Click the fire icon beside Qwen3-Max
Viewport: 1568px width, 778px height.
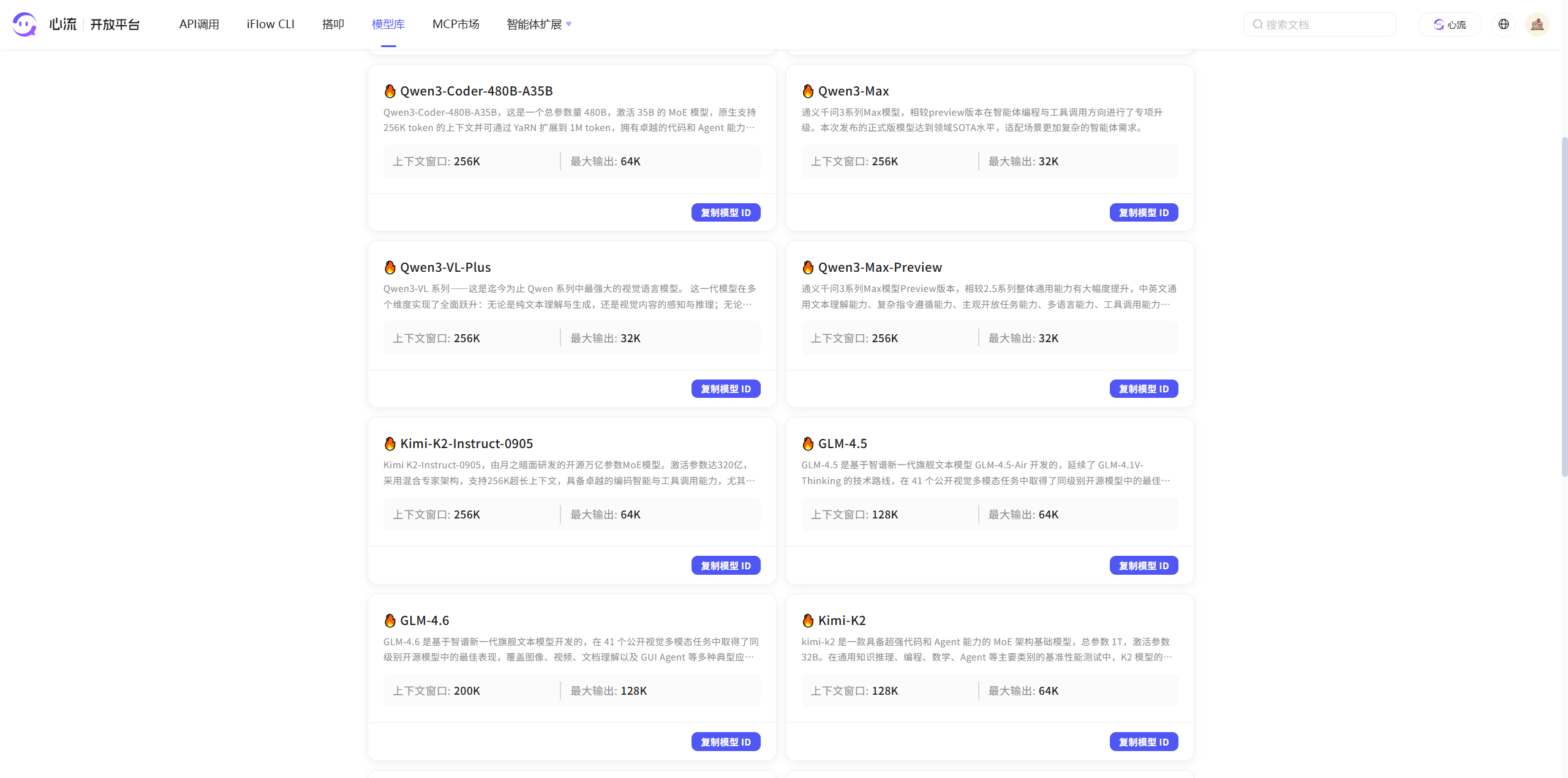click(x=808, y=91)
